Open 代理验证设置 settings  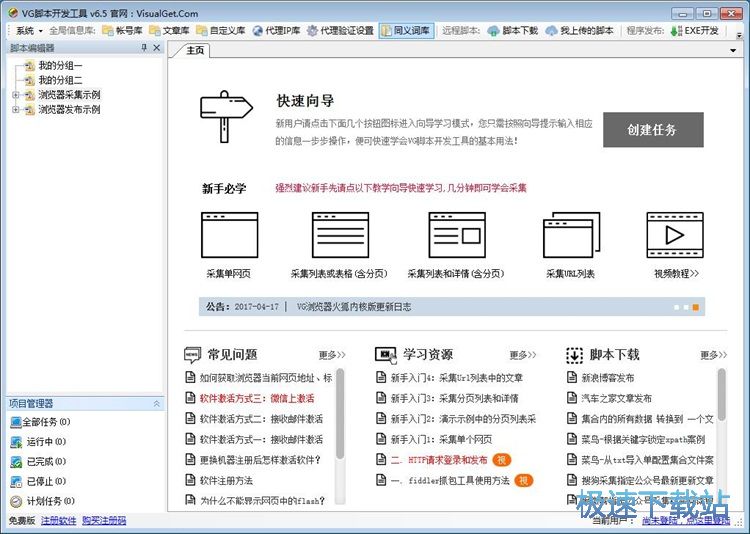[x=340, y=31]
